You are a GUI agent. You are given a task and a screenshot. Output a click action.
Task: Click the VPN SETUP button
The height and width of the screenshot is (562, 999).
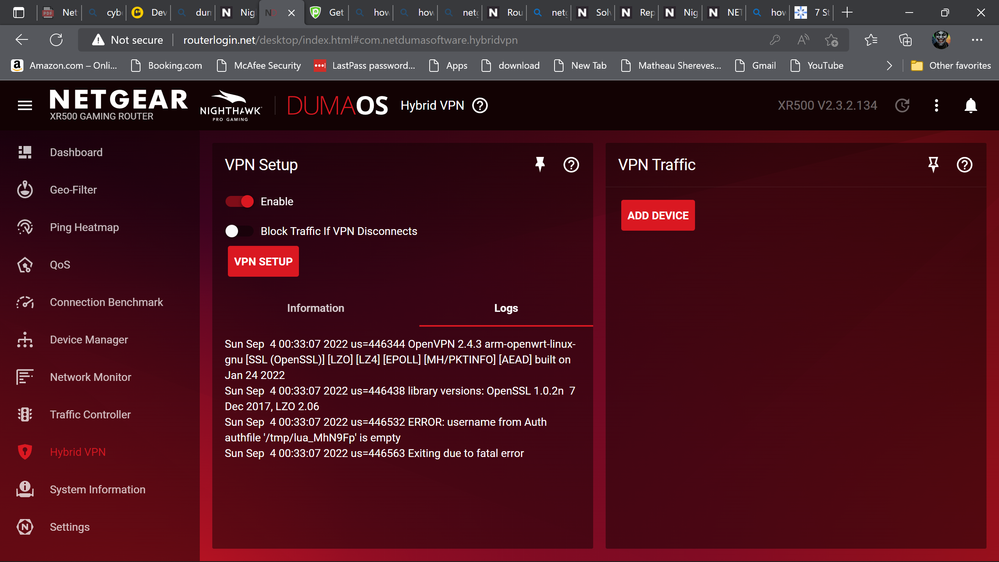tap(263, 262)
